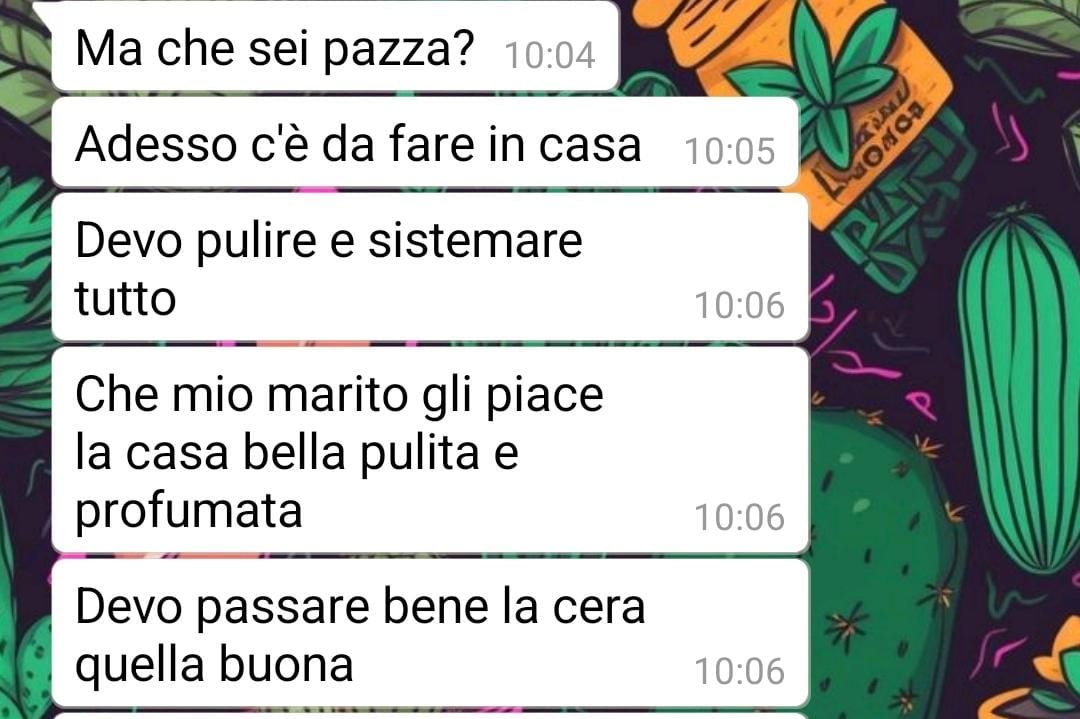
Task: Tap the 'Adesso c'è da fare in casa' message
Action: (425, 143)
